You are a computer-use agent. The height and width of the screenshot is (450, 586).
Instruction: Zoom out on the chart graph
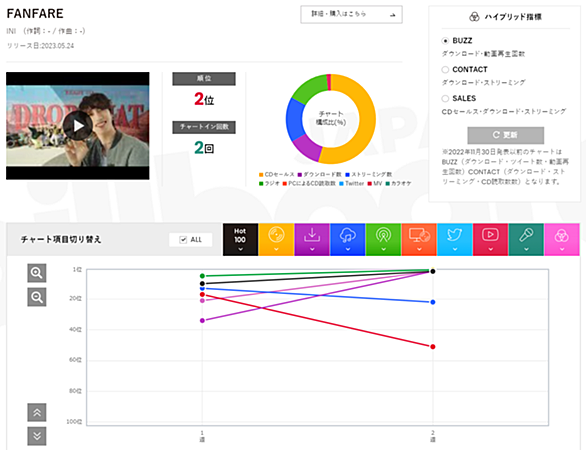point(37,297)
